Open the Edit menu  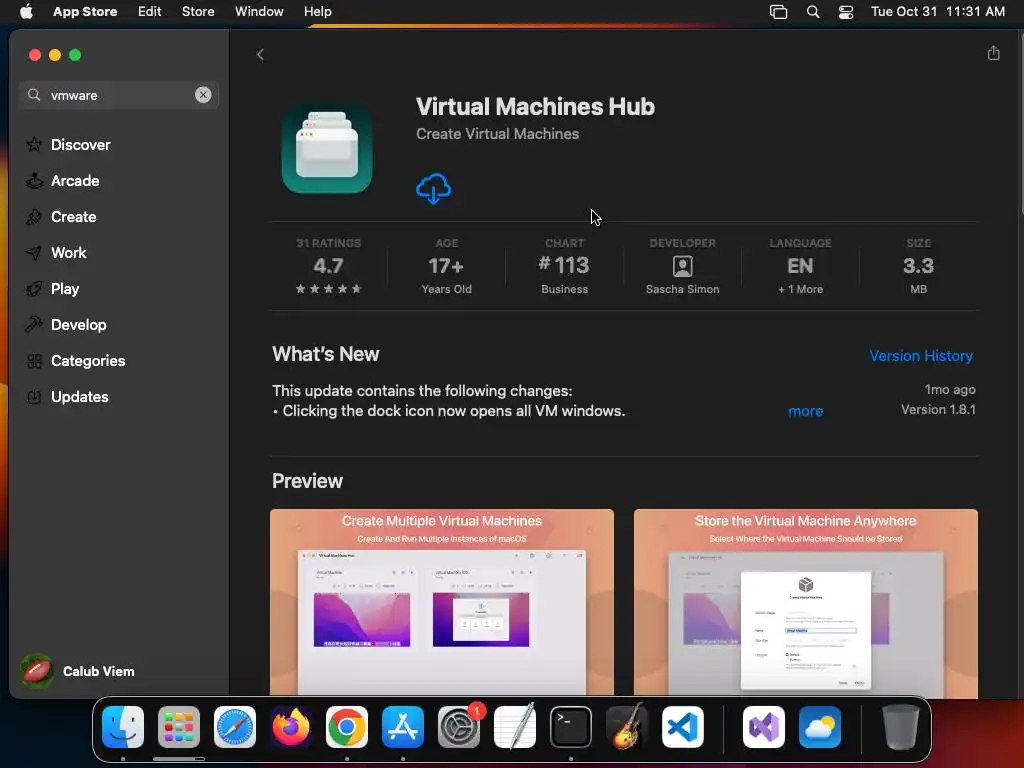tap(150, 11)
